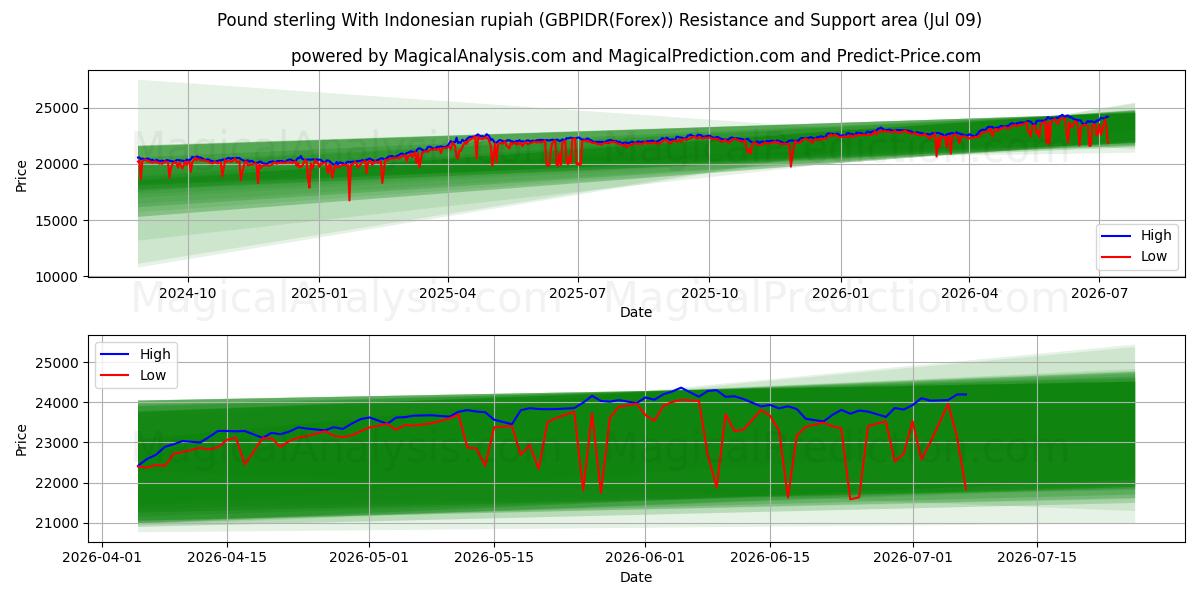Click the '2026-01' date tick label
Image resolution: width=1200 pixels, height=600 pixels.
click(840, 293)
